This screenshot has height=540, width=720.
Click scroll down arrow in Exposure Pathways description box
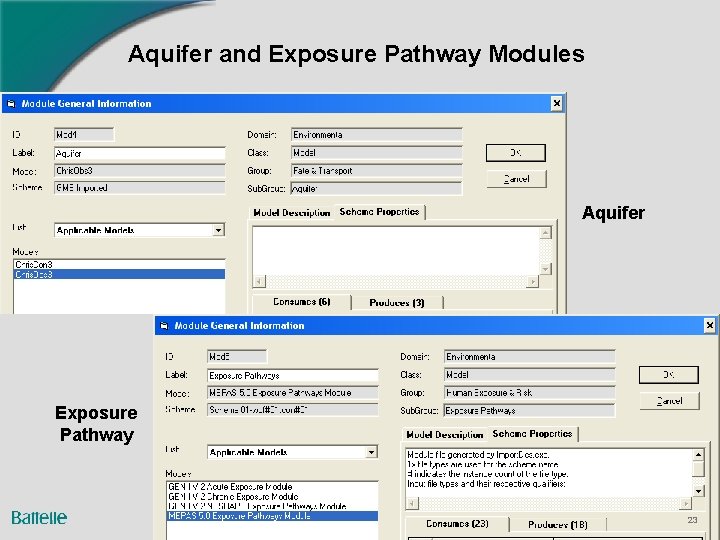[x=698, y=491]
